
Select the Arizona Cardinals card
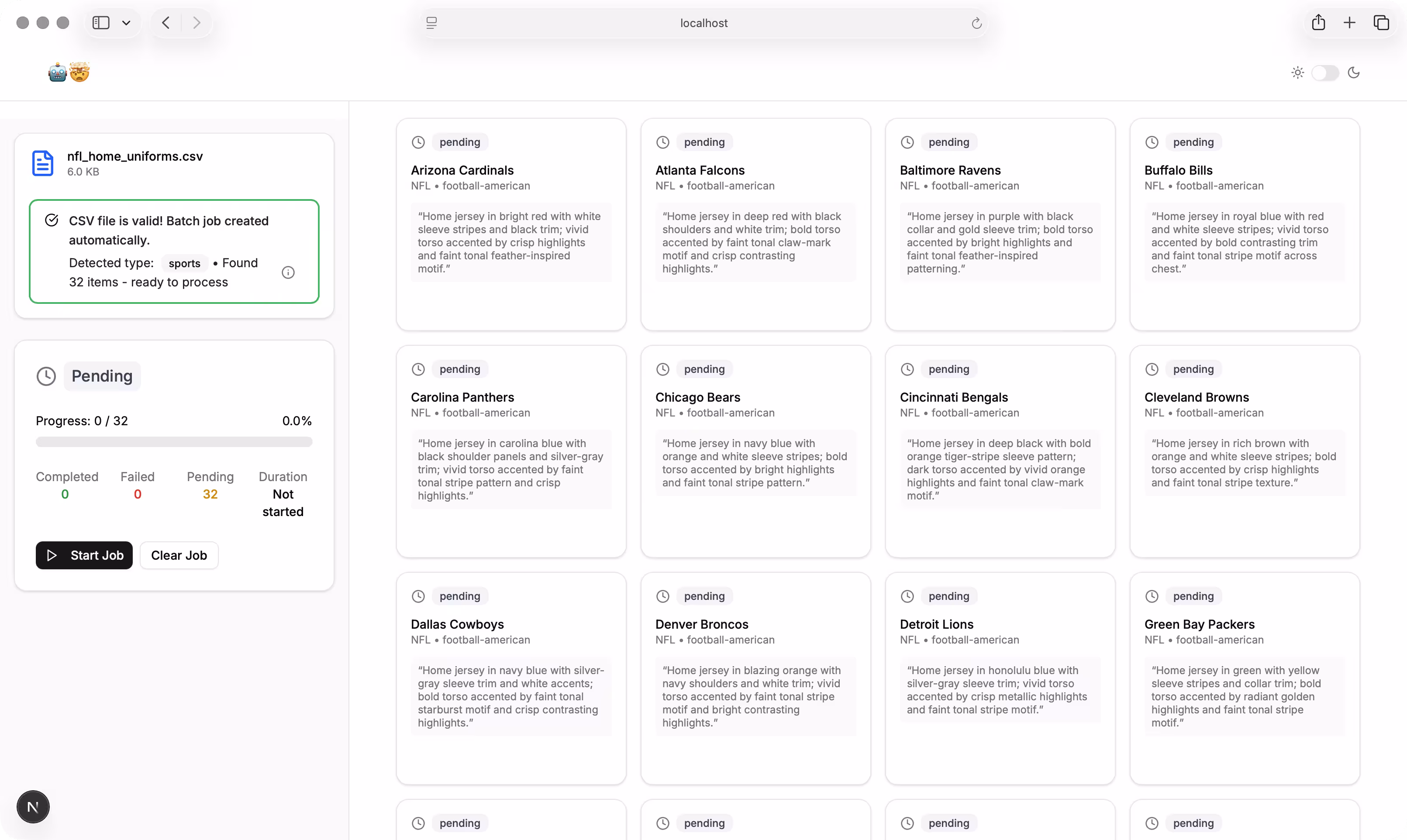511,224
